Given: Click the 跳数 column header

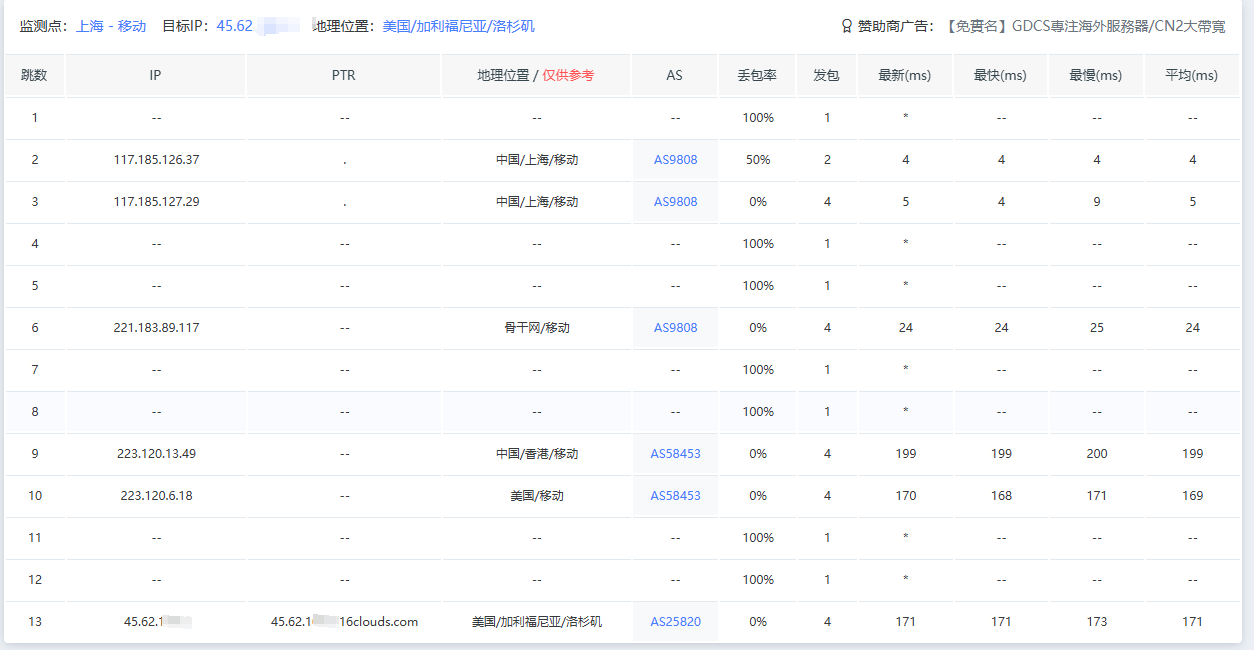Looking at the screenshot, I should point(34,76).
